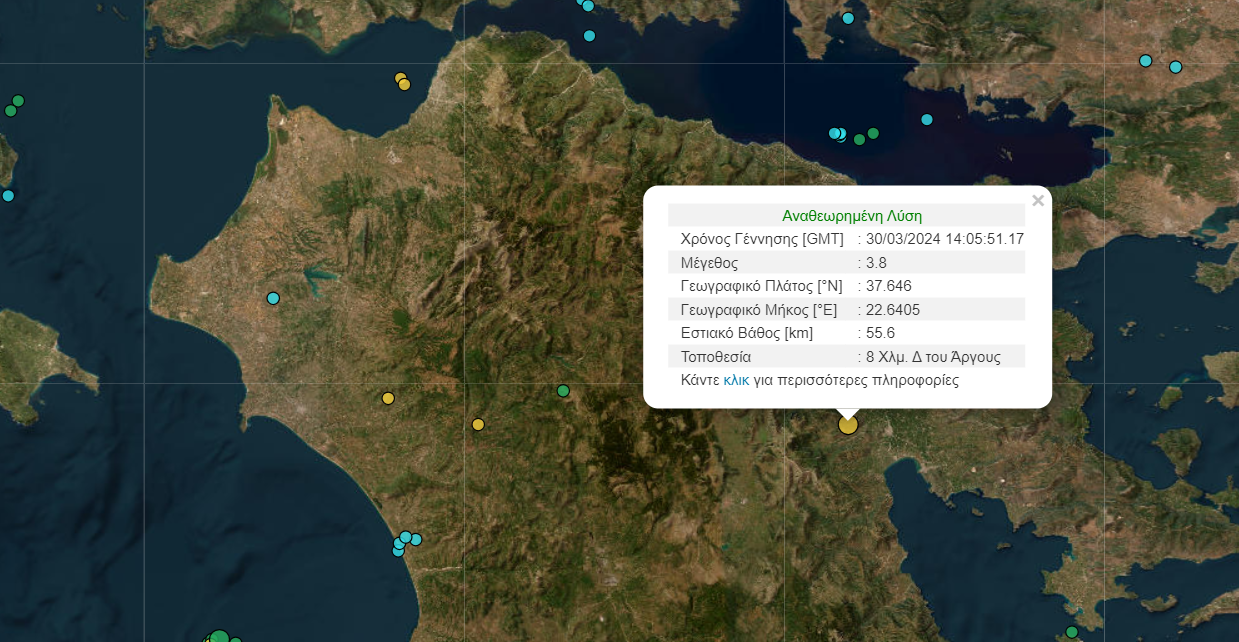
Task: Click the 'Μέγεθος' label
Action: (709, 263)
